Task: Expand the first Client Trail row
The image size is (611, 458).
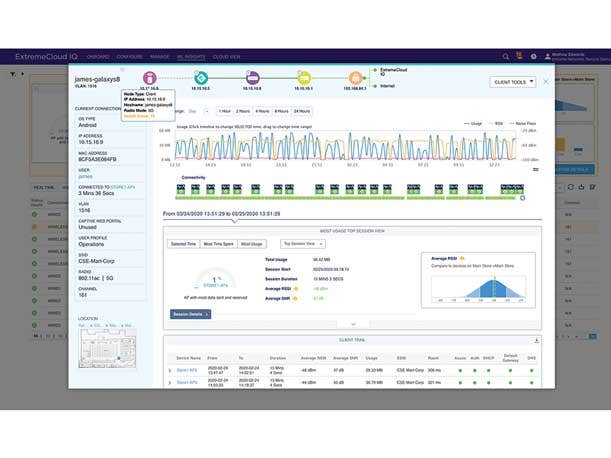Action: tap(170, 370)
